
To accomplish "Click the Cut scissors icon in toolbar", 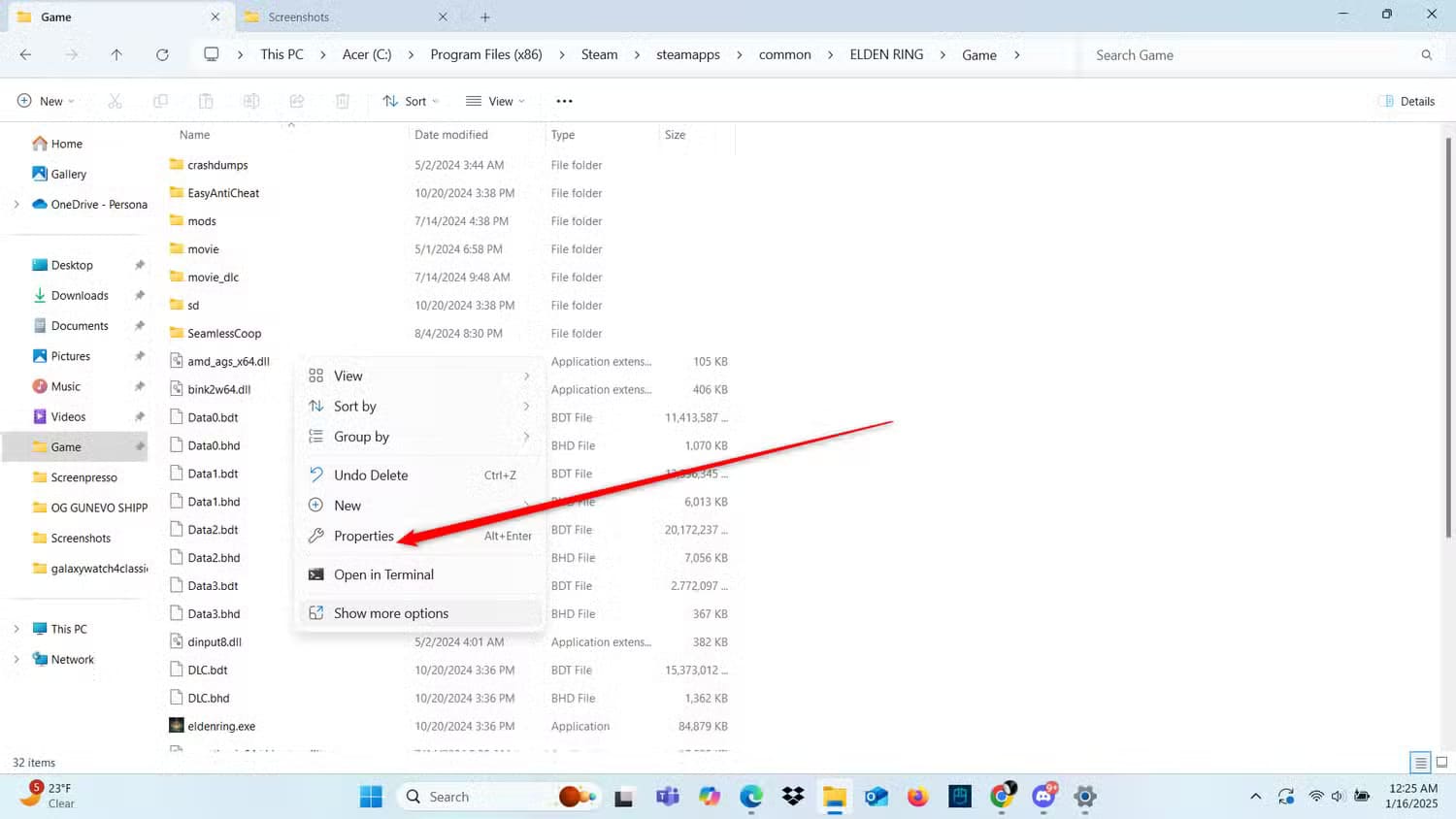I will tap(115, 101).
